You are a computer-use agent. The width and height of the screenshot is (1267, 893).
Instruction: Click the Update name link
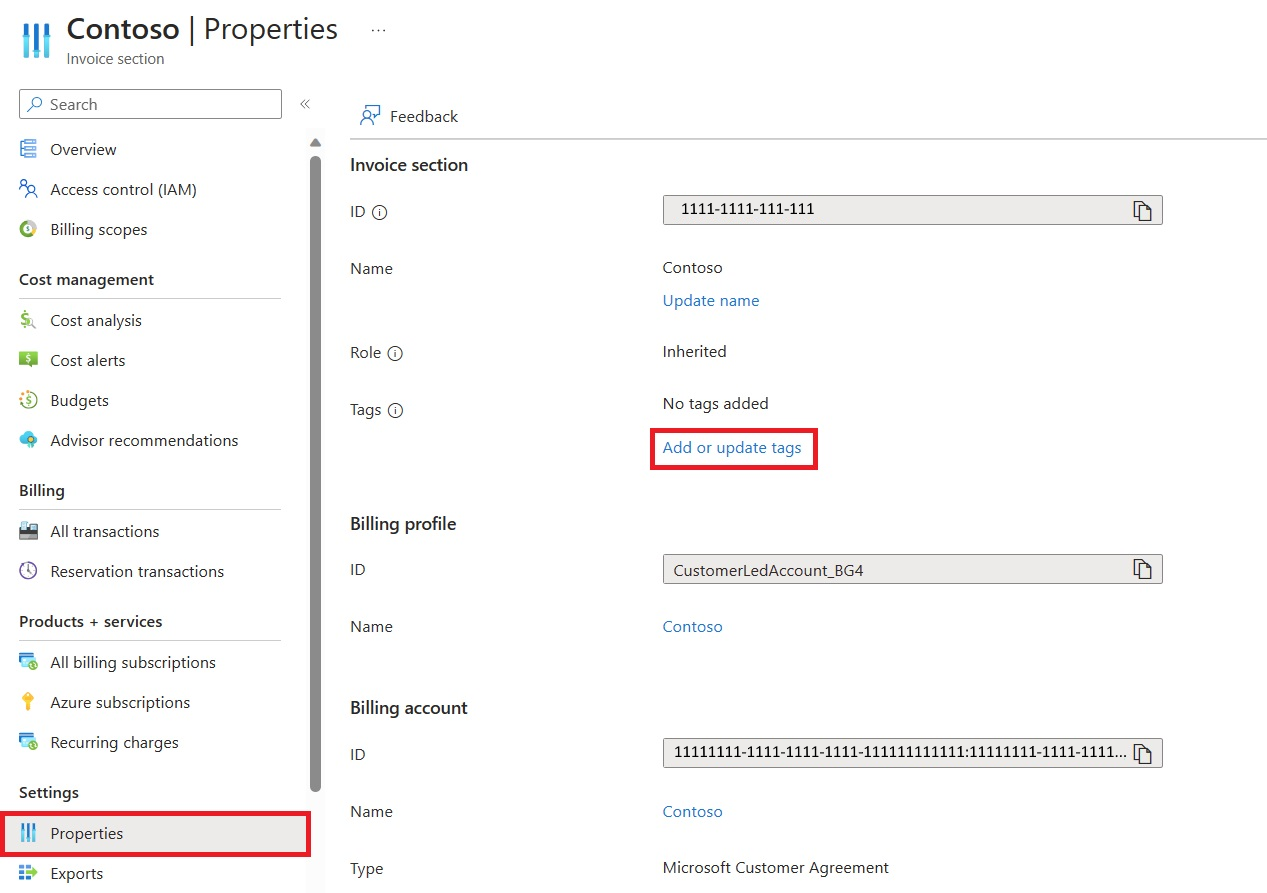tap(711, 300)
